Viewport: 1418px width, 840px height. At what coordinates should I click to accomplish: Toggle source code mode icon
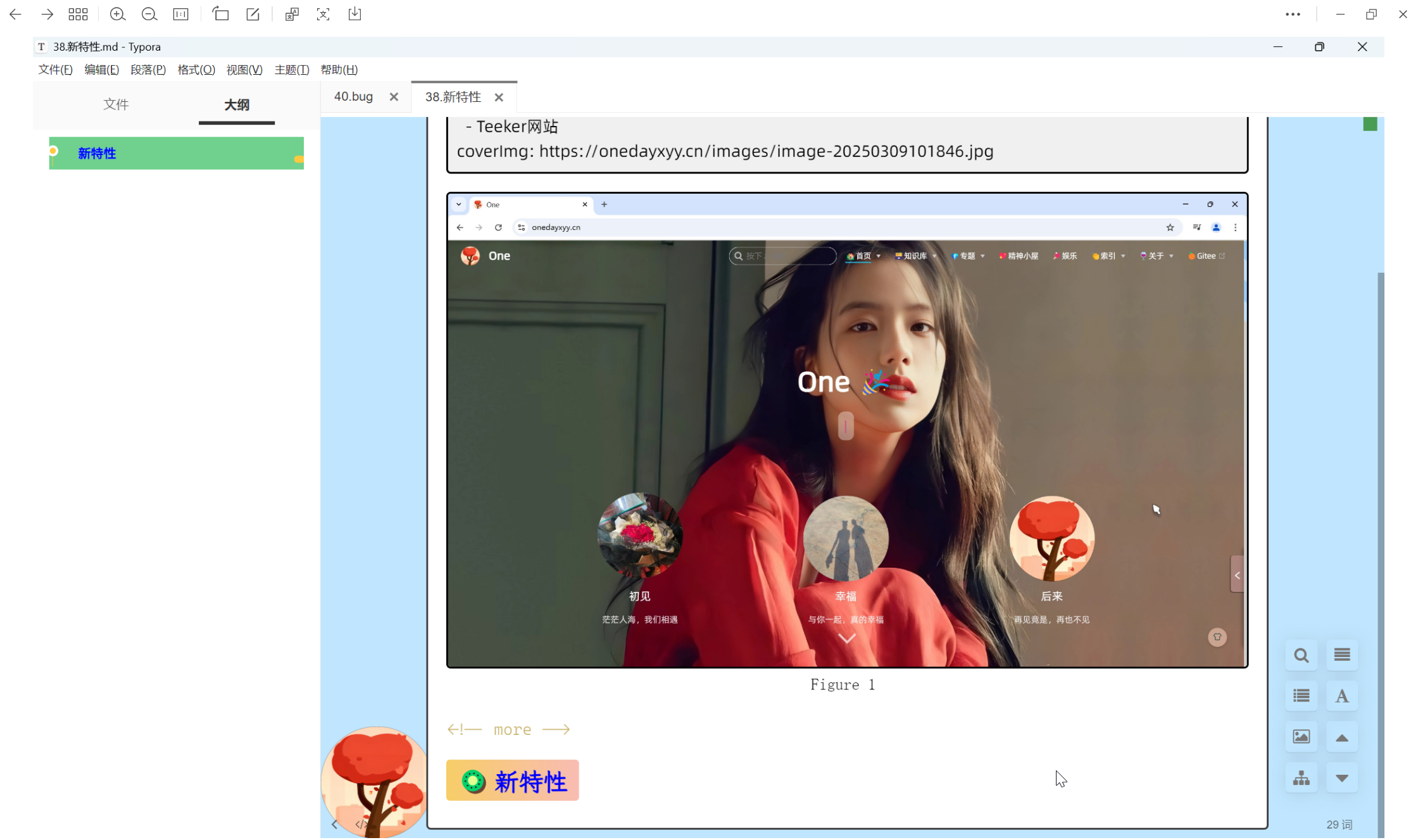point(361,824)
